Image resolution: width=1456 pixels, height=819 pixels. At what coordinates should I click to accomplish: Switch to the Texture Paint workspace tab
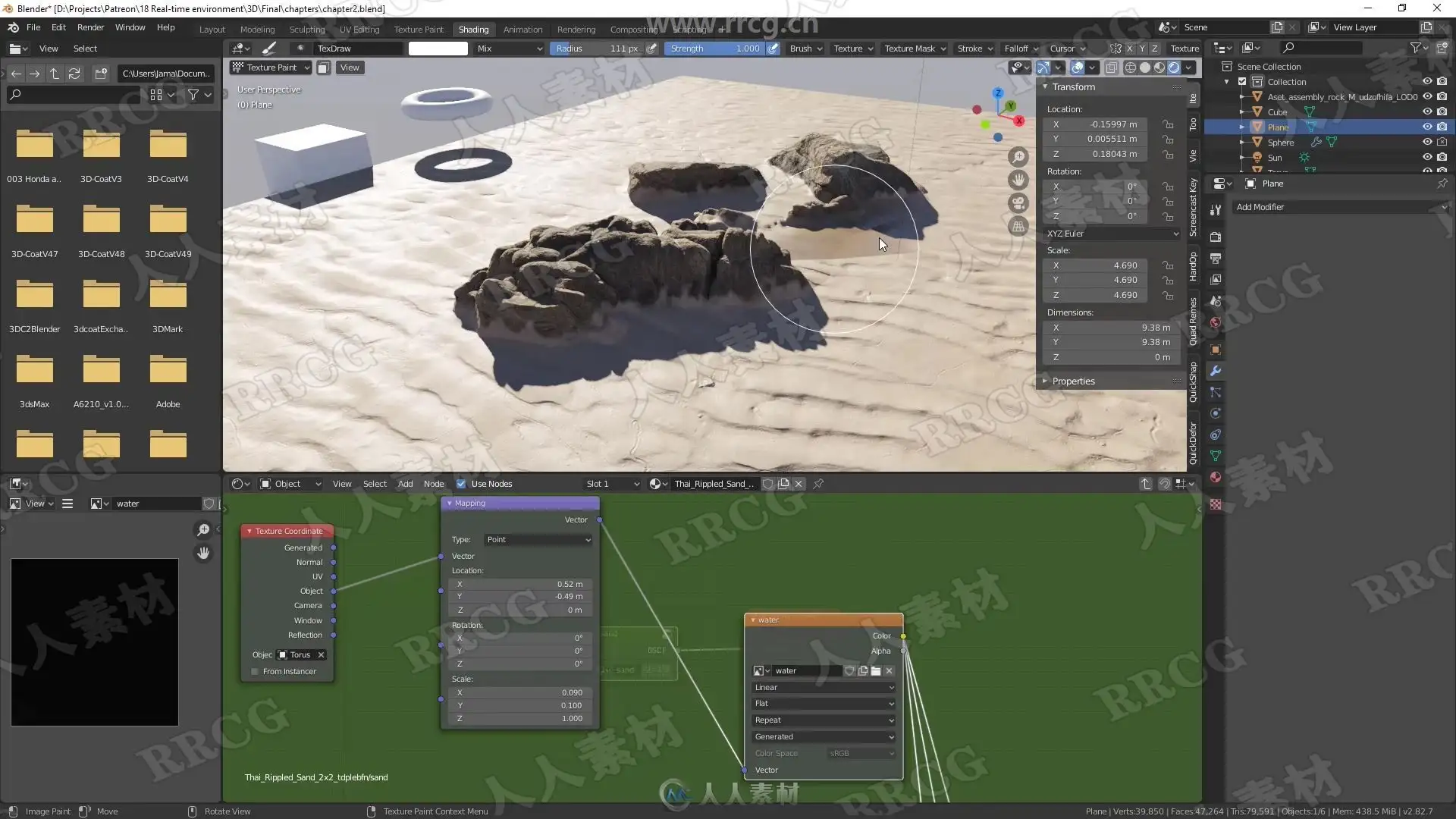418,30
